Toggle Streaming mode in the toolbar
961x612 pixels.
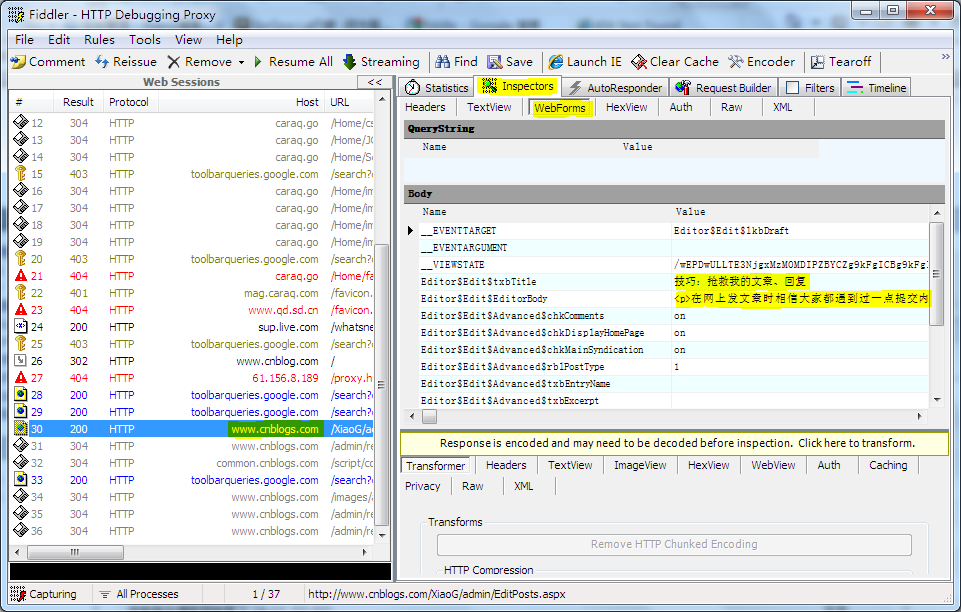coord(381,62)
